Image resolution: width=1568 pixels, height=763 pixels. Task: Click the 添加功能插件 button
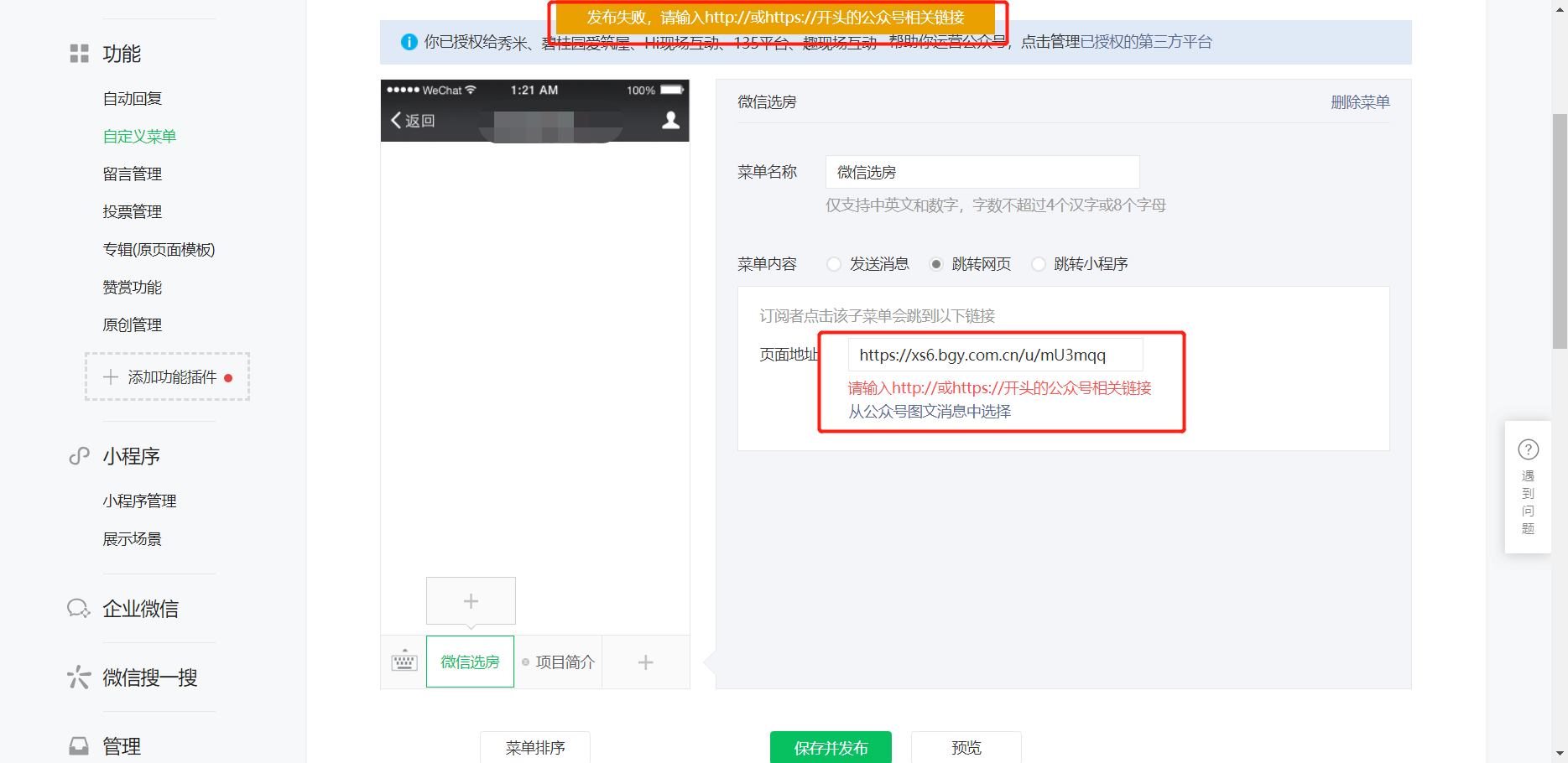(x=167, y=376)
